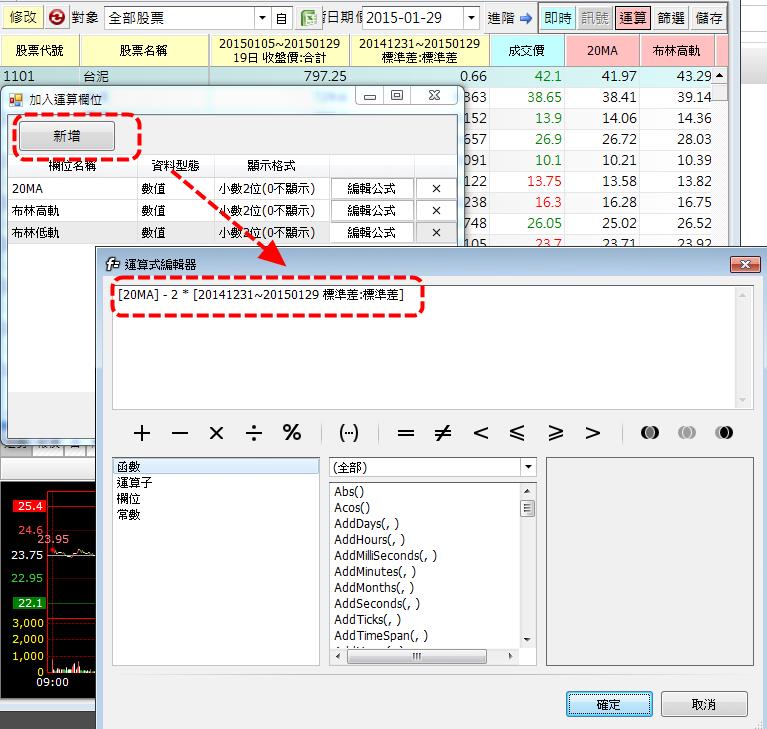Insert the not-equal comparison operator
This screenshot has height=729, width=767.
point(443,433)
